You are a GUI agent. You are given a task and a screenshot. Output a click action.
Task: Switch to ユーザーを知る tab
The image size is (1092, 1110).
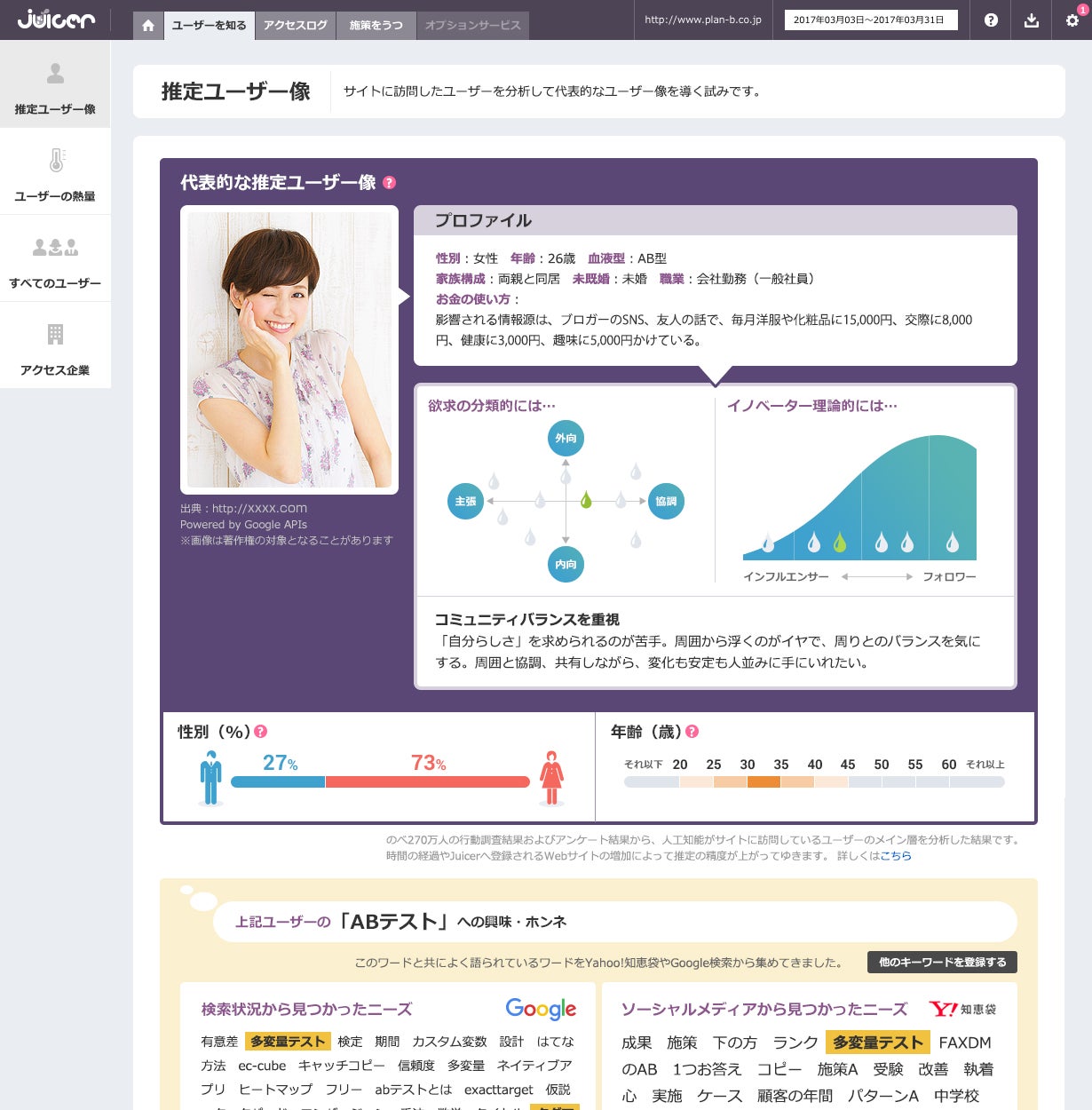pyautogui.click(x=210, y=26)
